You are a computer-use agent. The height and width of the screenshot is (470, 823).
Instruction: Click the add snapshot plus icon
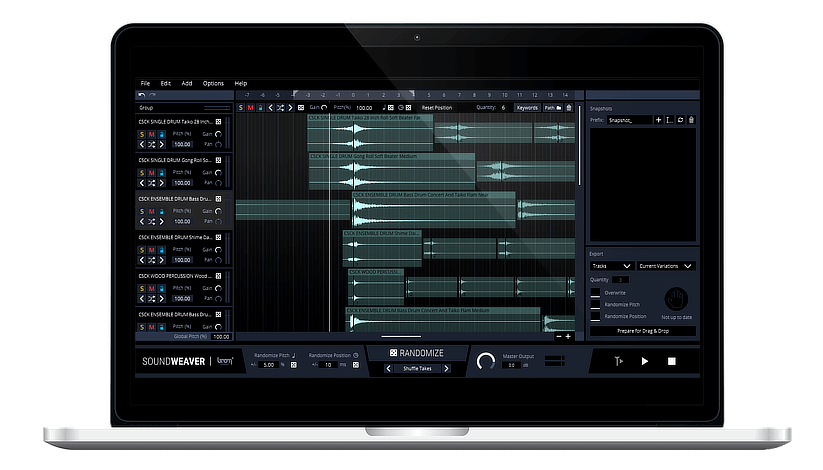658,120
